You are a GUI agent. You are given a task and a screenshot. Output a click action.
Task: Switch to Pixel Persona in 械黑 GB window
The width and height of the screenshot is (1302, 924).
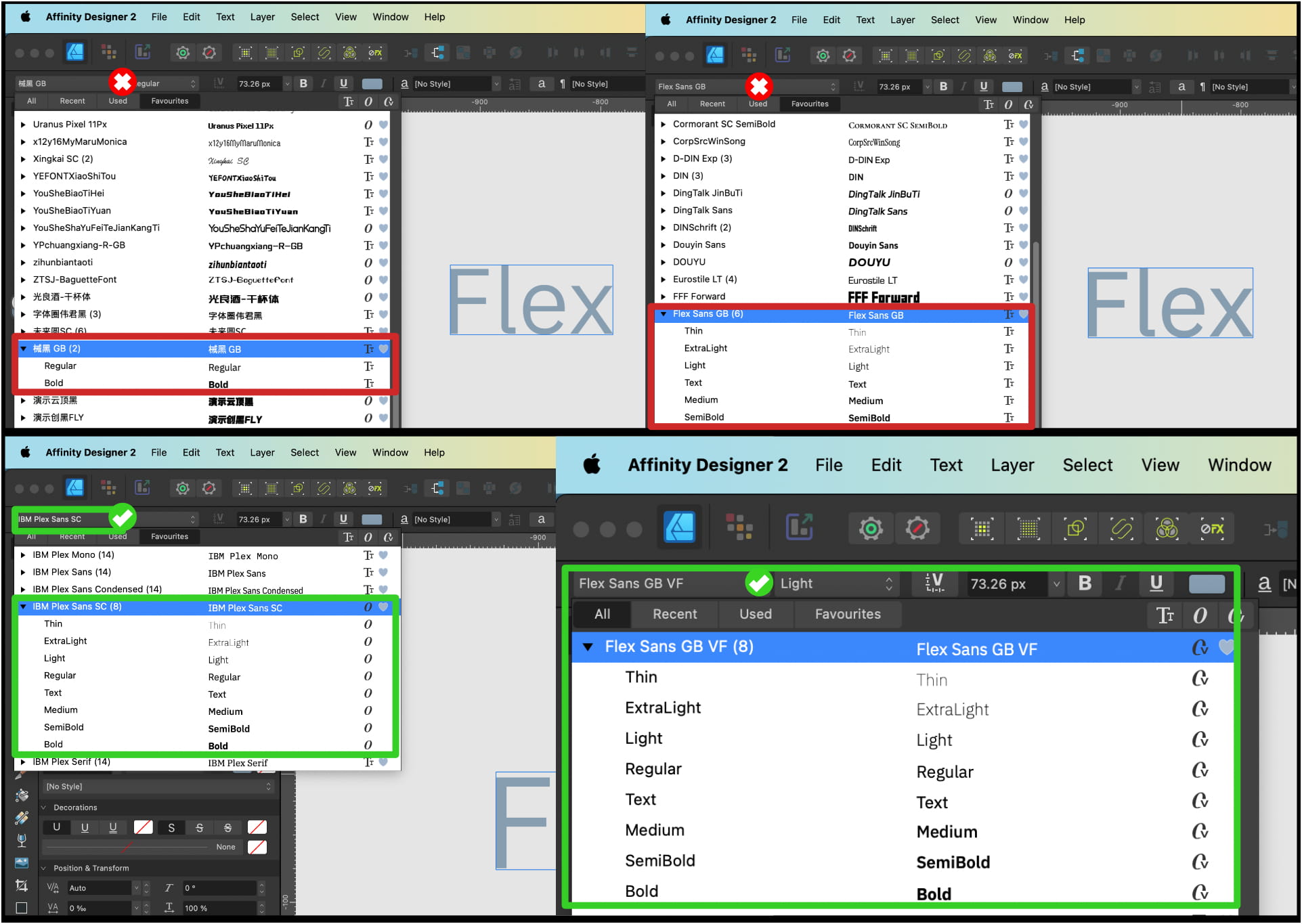pos(108,52)
